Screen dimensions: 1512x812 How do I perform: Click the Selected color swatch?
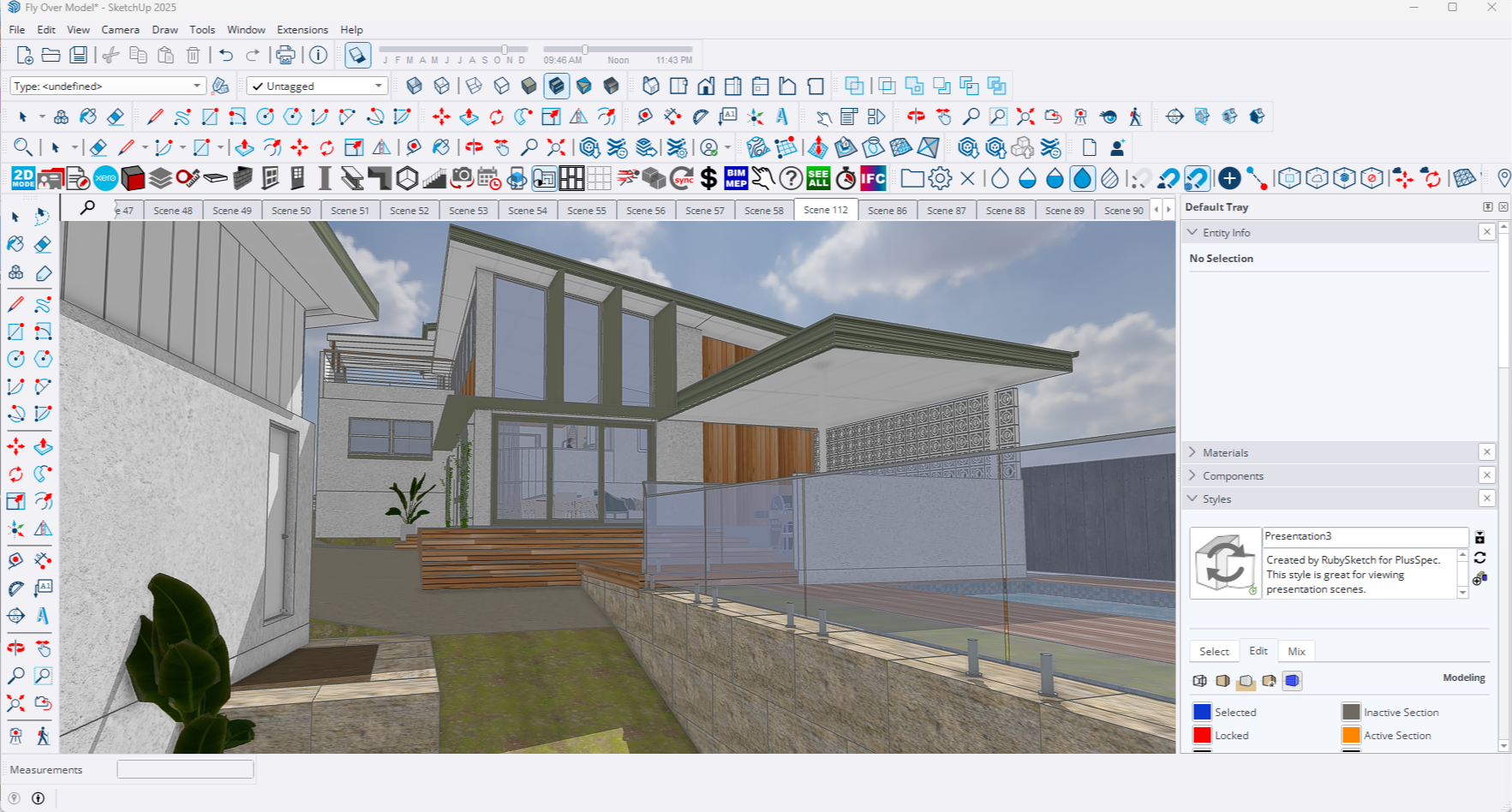1202,712
